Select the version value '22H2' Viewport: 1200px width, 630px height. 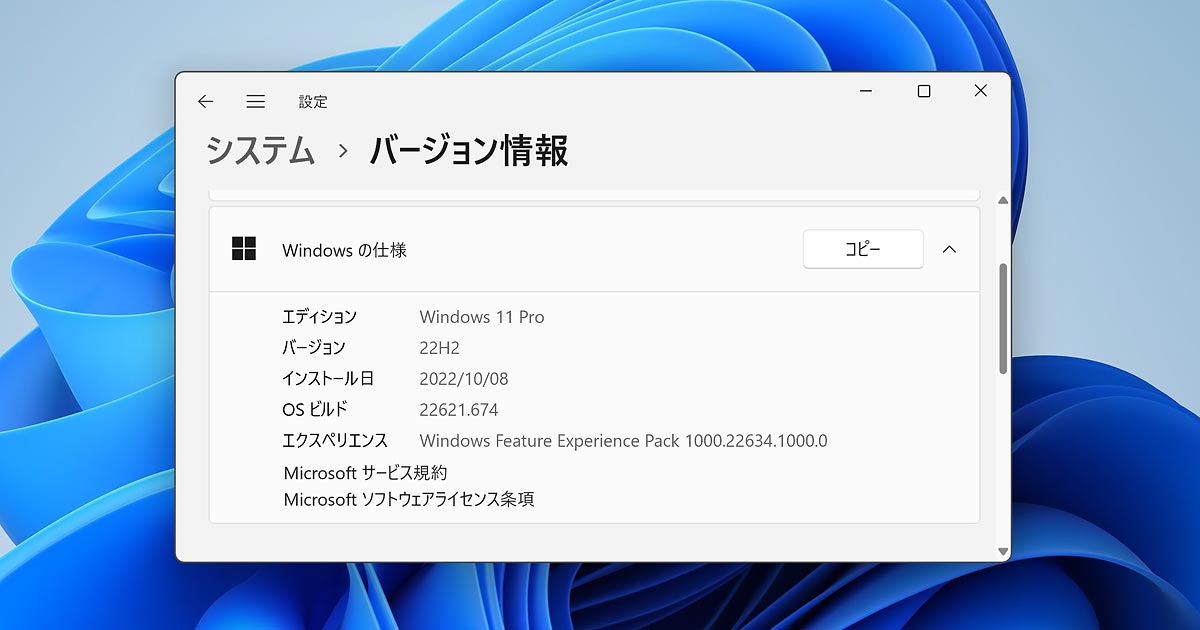pyautogui.click(x=439, y=348)
